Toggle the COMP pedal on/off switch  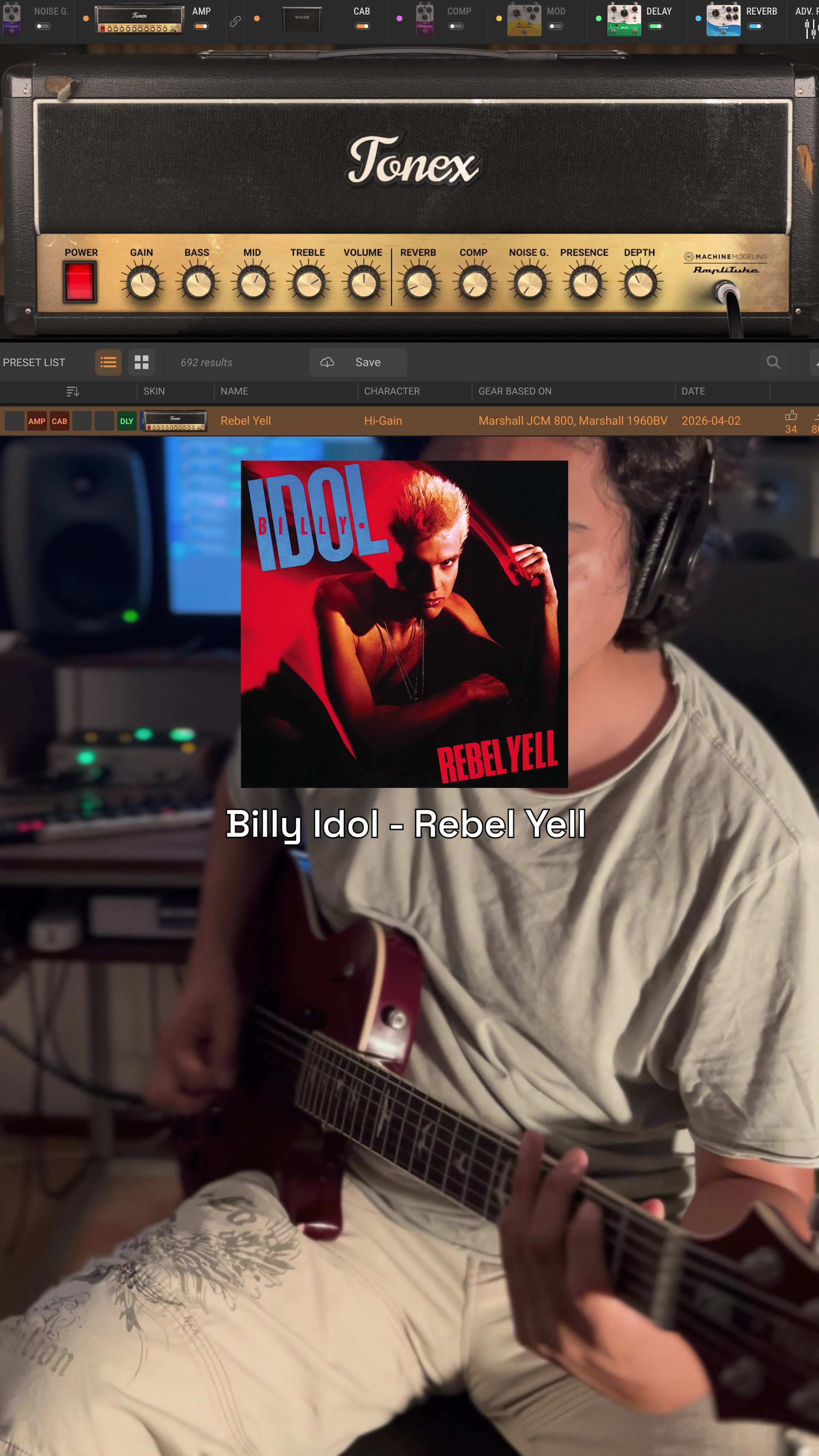[x=456, y=26]
